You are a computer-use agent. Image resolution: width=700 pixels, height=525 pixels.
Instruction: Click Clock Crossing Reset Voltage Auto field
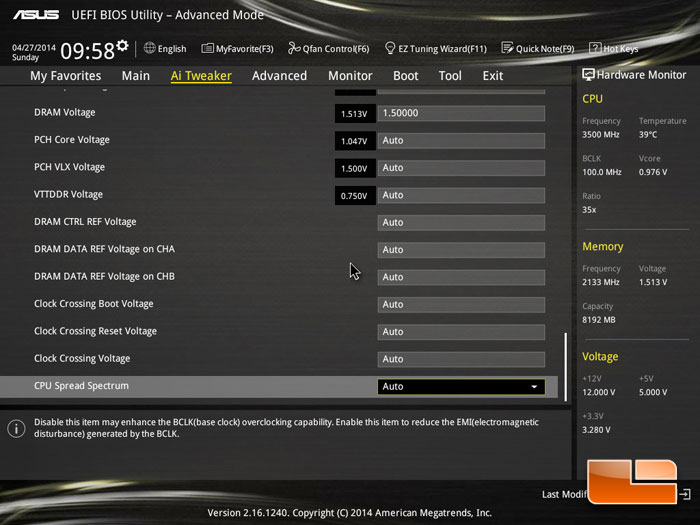click(461, 332)
